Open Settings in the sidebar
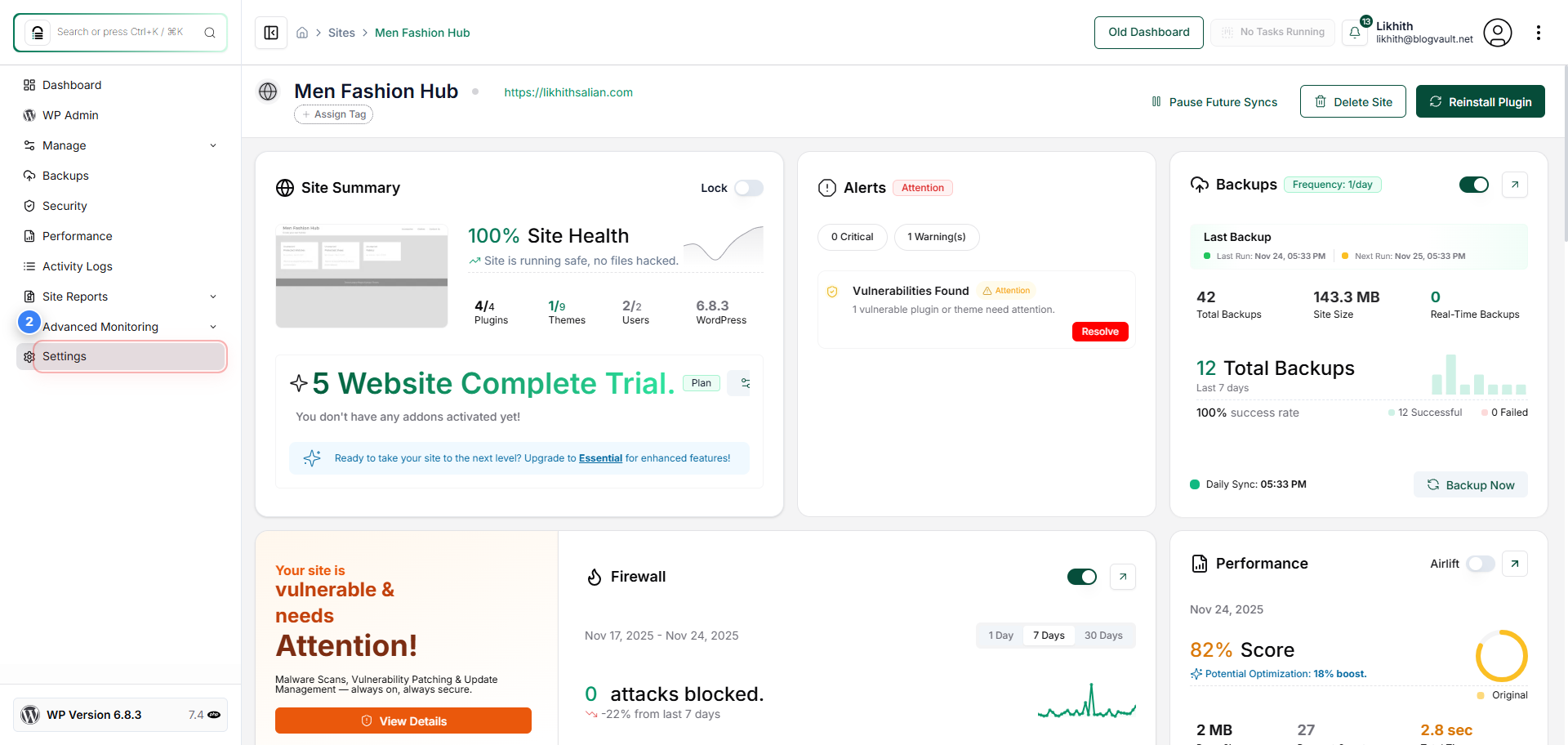 pos(121,357)
